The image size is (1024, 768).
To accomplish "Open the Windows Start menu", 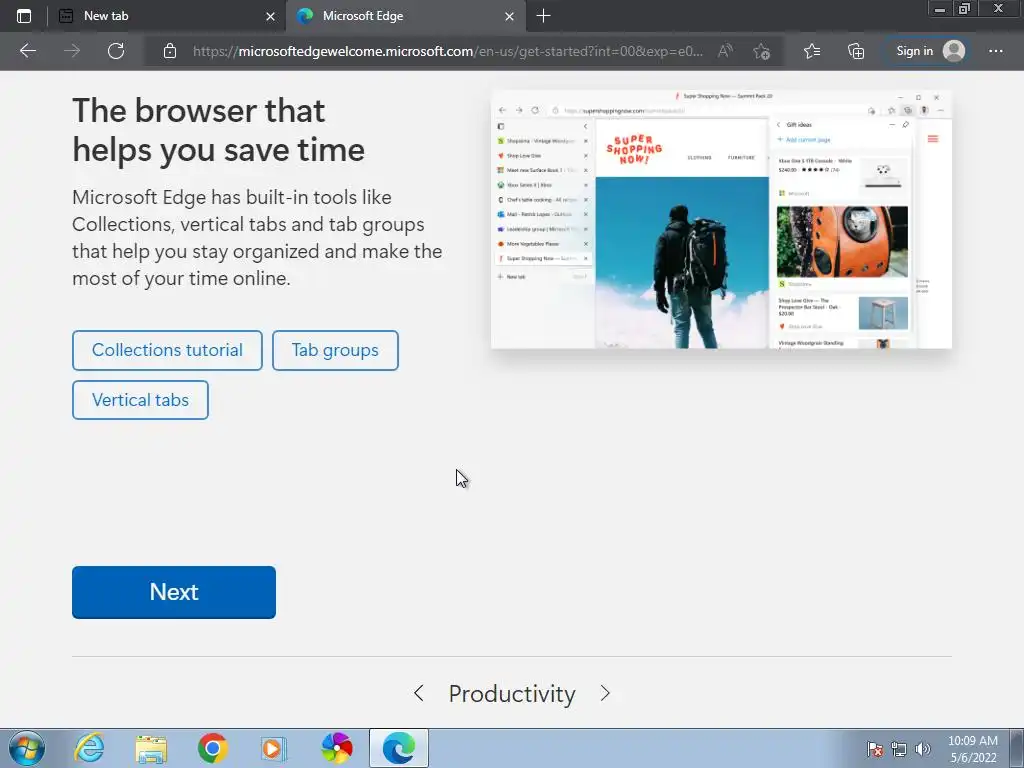I will click(27, 748).
